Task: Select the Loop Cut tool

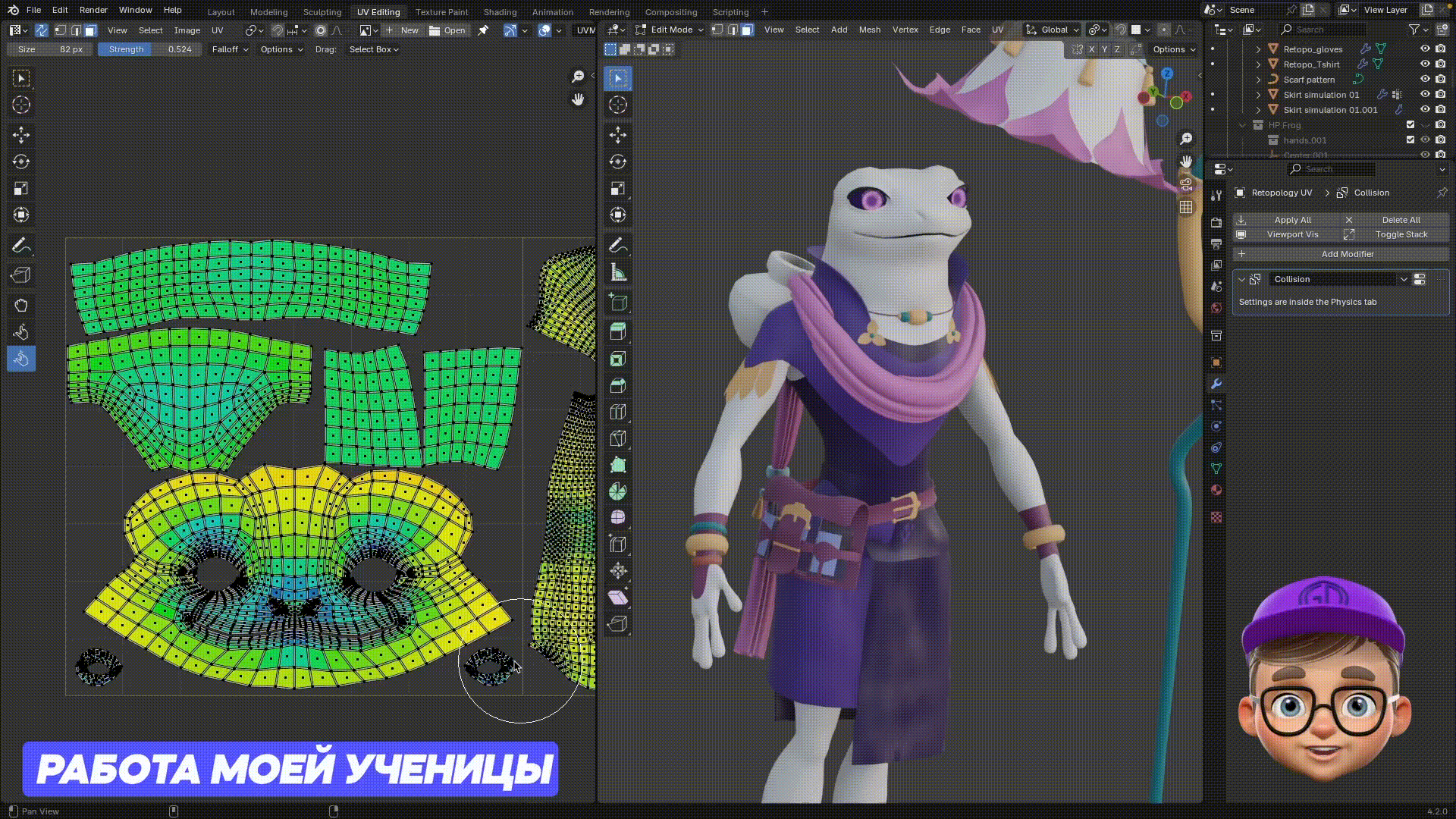Action: (x=618, y=412)
